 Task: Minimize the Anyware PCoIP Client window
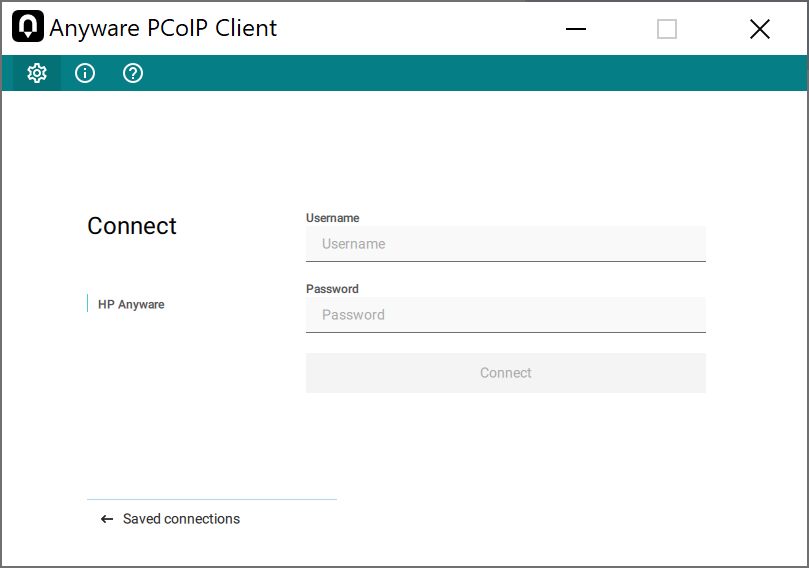coord(576,29)
